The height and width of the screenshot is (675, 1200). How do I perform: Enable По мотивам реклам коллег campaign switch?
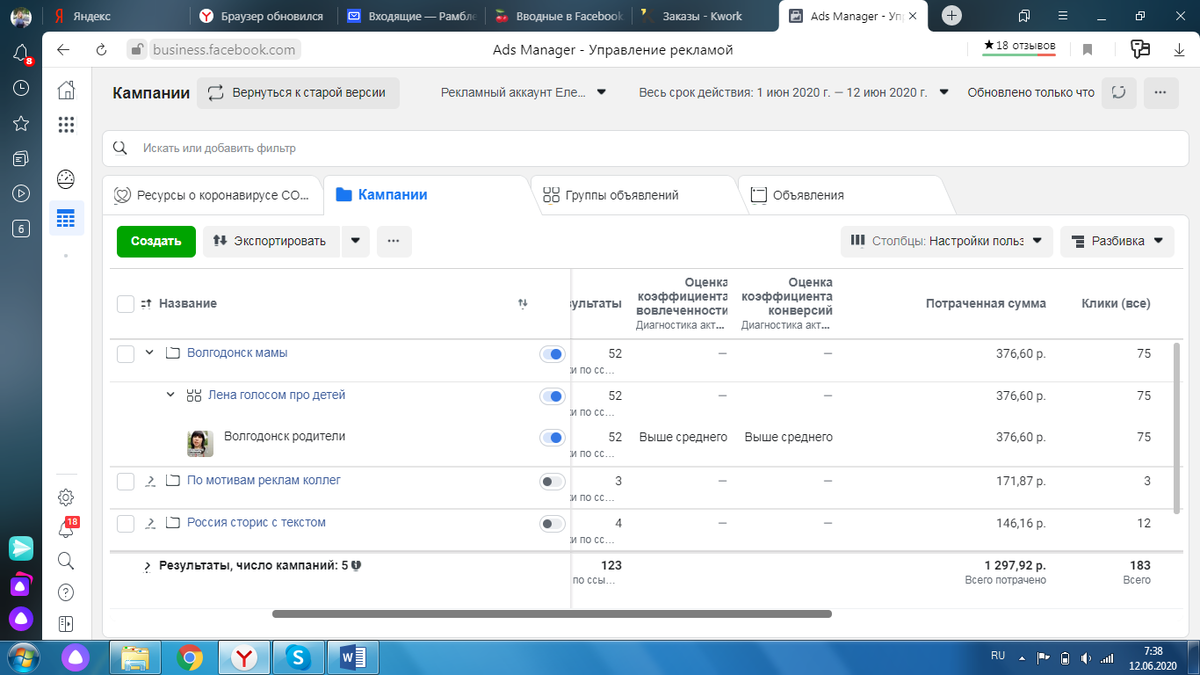(552, 482)
